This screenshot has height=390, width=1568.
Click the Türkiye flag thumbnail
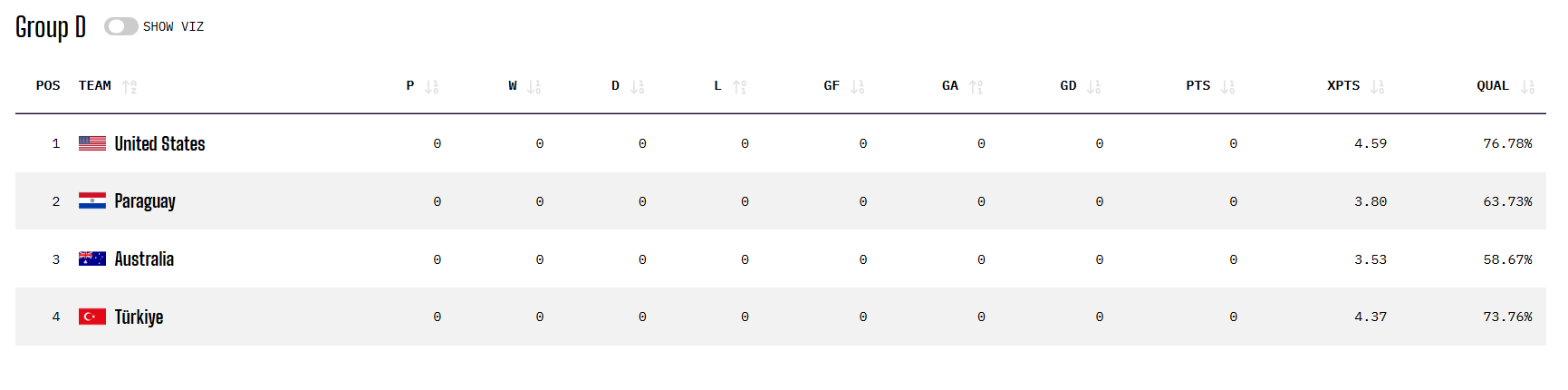92,317
